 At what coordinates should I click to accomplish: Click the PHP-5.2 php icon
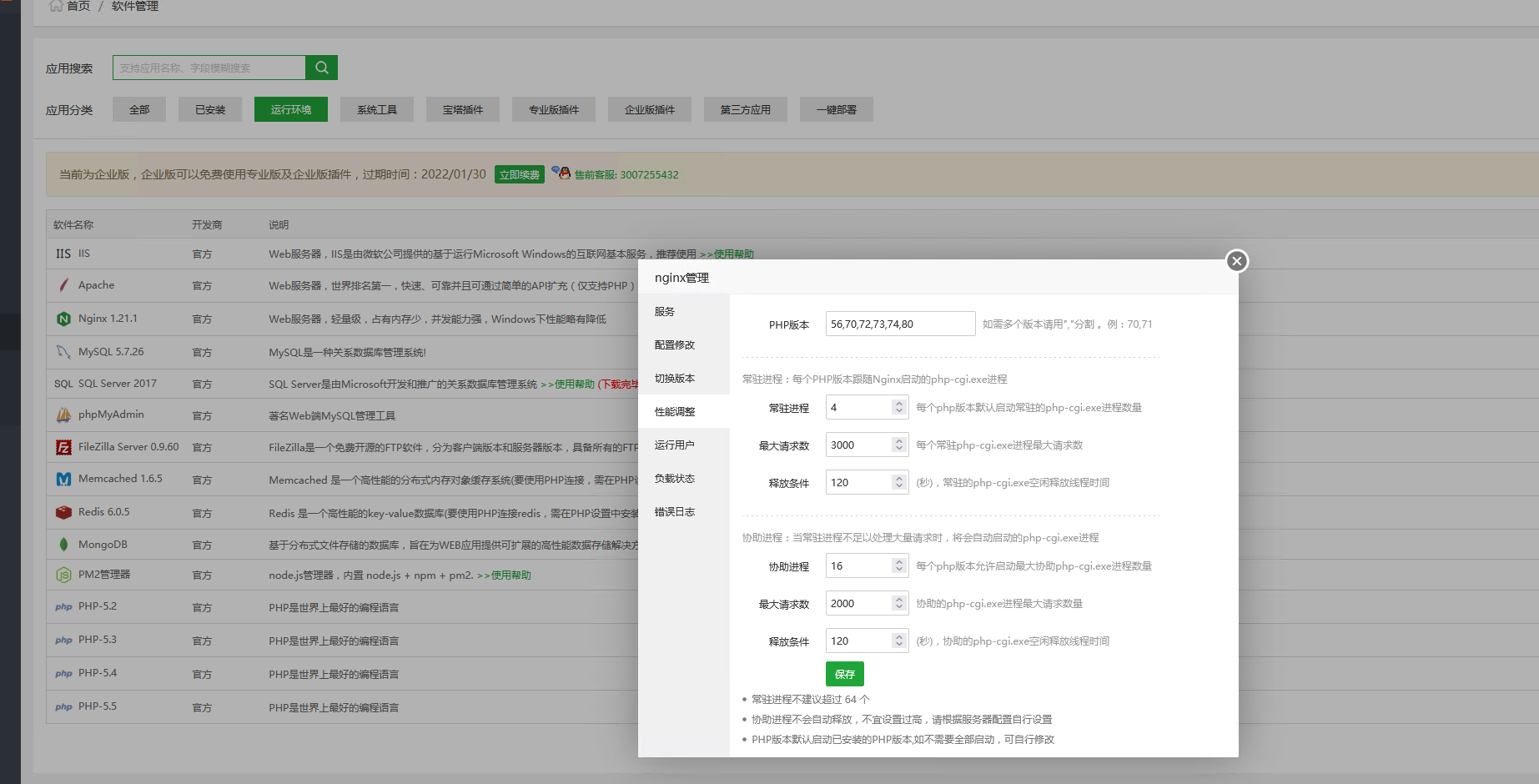(x=63, y=606)
